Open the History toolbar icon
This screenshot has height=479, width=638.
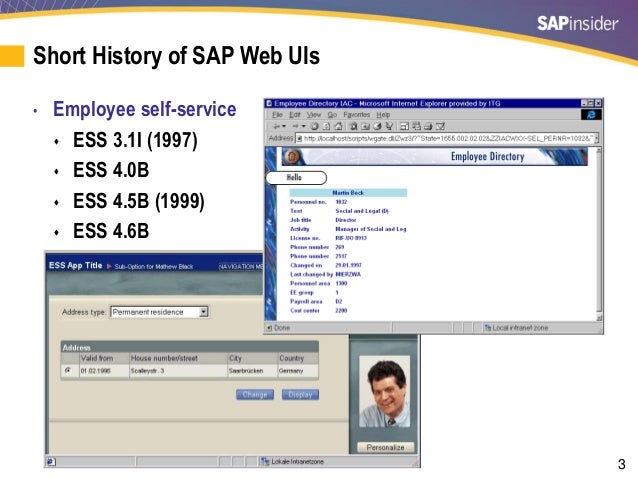tap(377, 126)
